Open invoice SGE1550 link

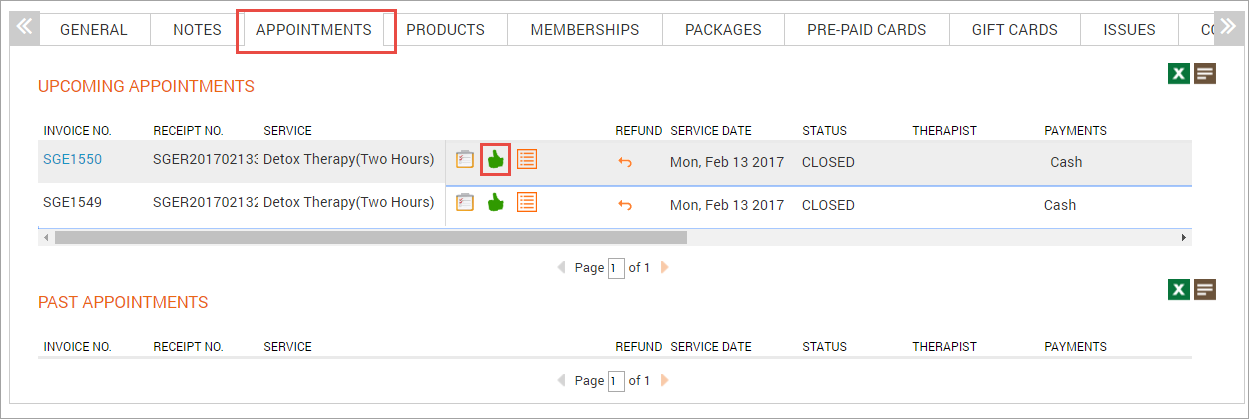[72, 159]
